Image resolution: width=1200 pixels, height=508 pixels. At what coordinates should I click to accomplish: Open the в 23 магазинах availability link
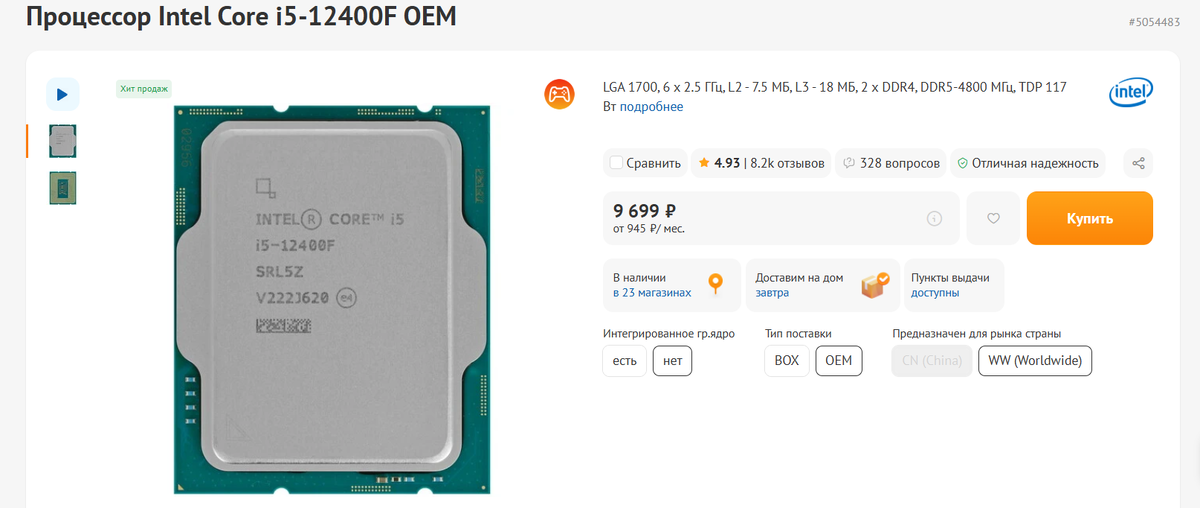pos(652,293)
